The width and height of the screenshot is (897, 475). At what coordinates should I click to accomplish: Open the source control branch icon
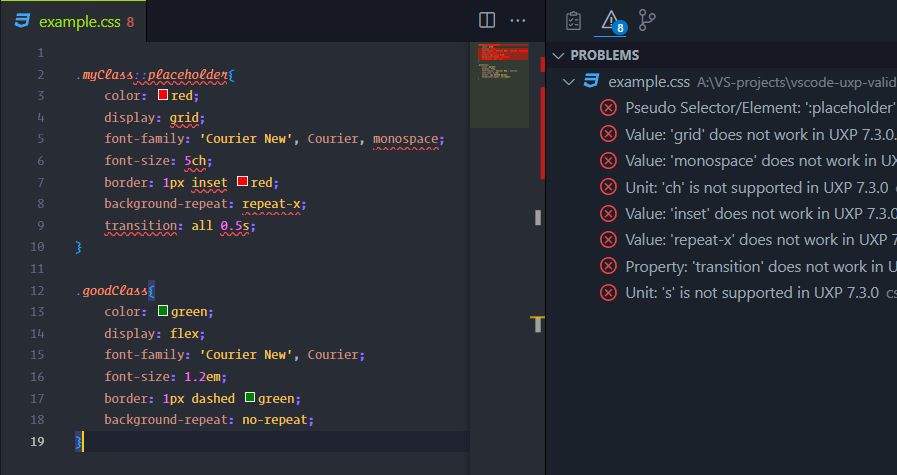(x=647, y=20)
